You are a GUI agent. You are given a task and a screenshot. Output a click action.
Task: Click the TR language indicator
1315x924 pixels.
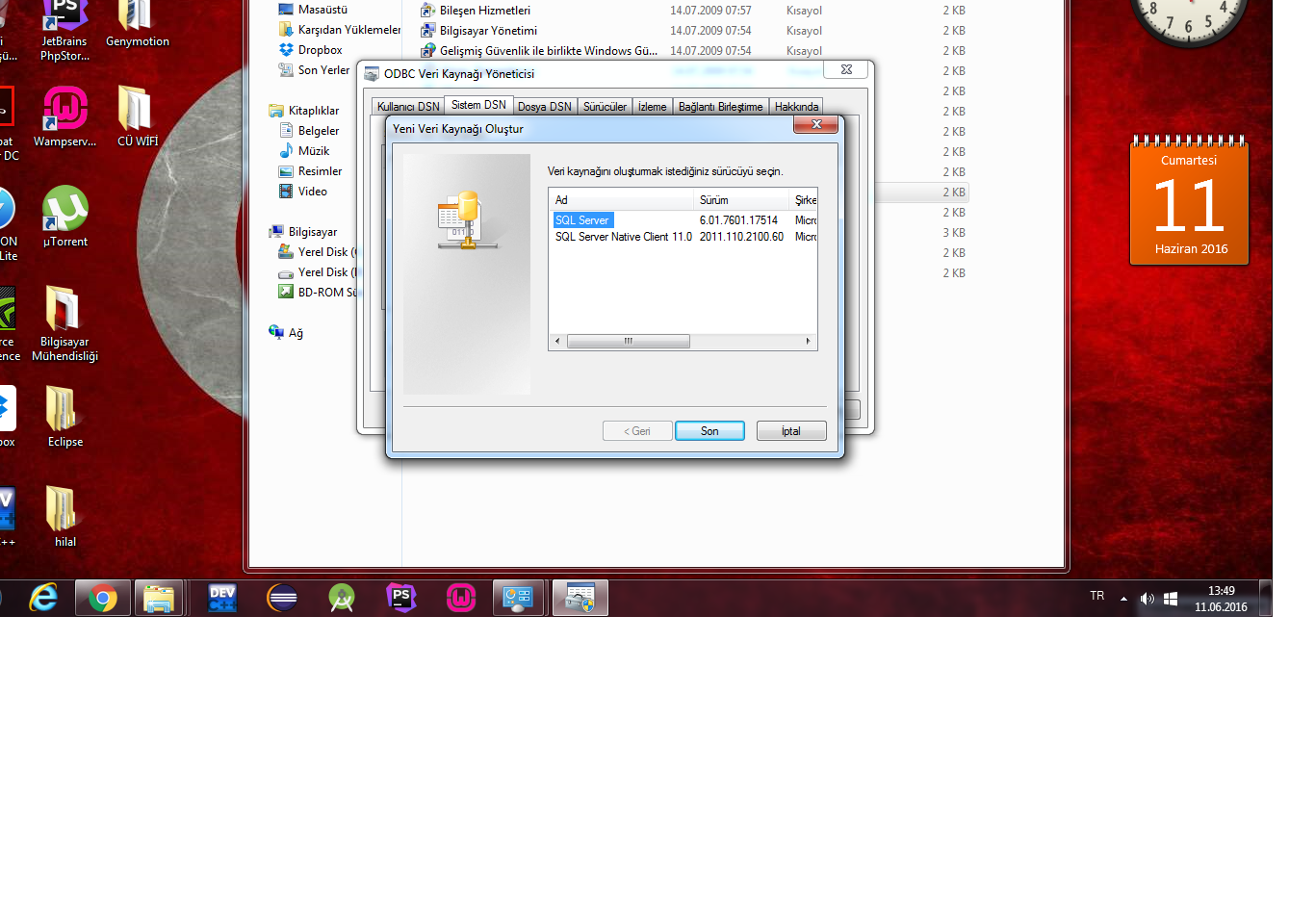point(1097,596)
